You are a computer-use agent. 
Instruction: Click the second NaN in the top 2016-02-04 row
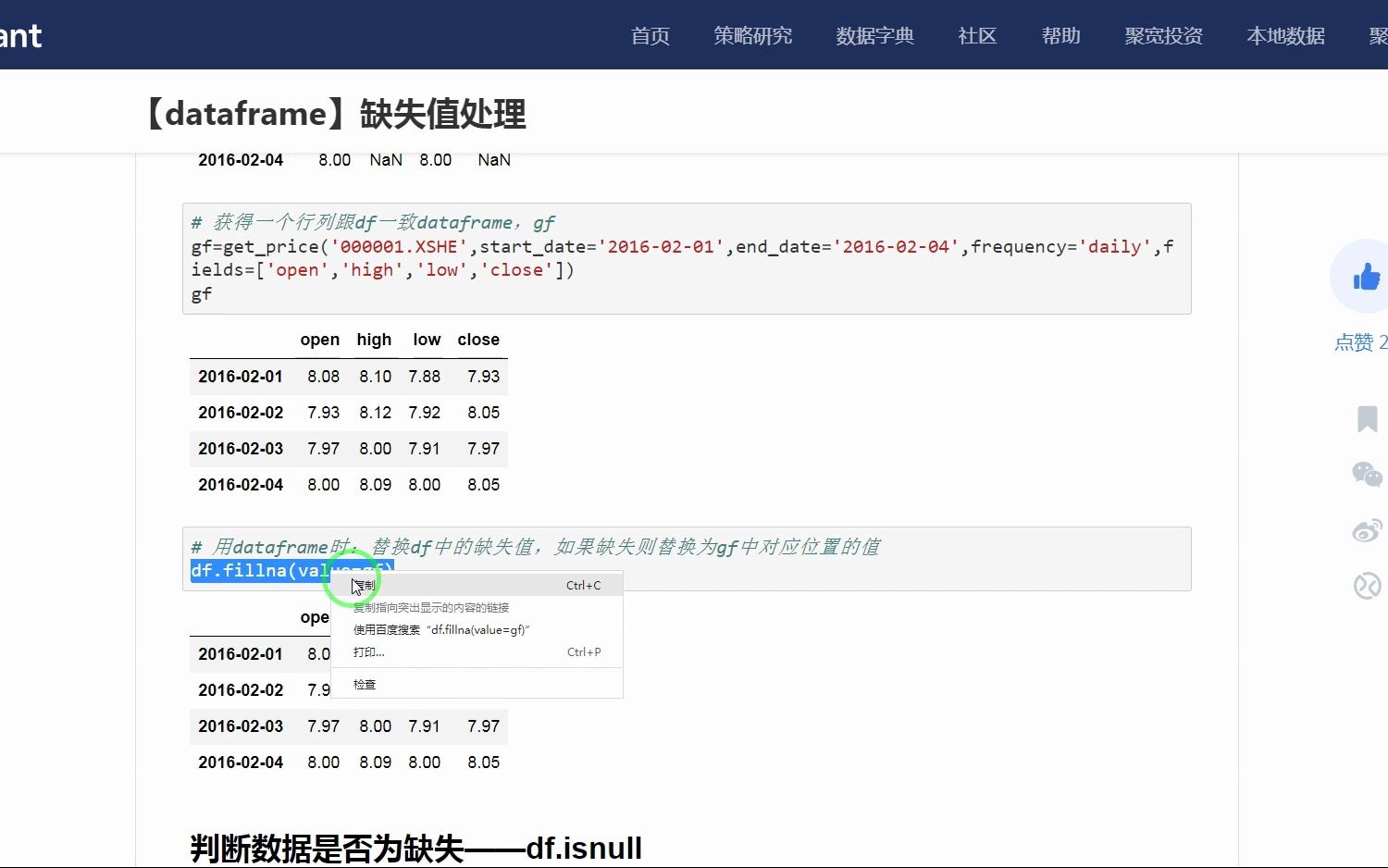point(494,160)
